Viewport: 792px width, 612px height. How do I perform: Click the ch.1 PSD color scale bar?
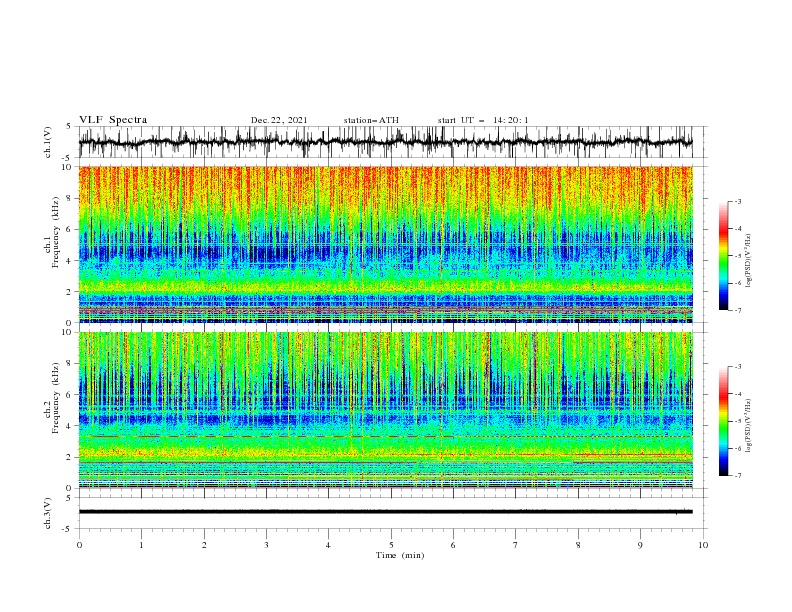click(x=723, y=256)
